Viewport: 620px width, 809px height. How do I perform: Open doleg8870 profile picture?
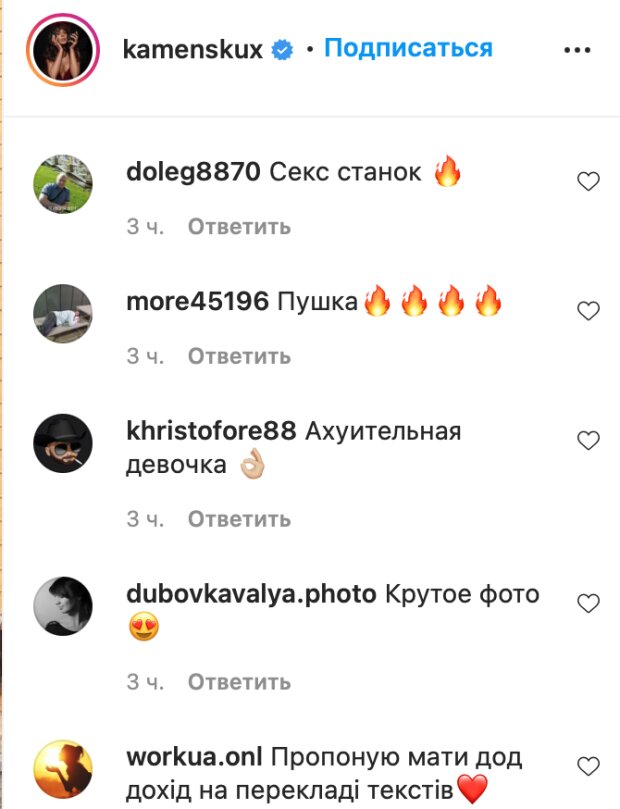63,184
